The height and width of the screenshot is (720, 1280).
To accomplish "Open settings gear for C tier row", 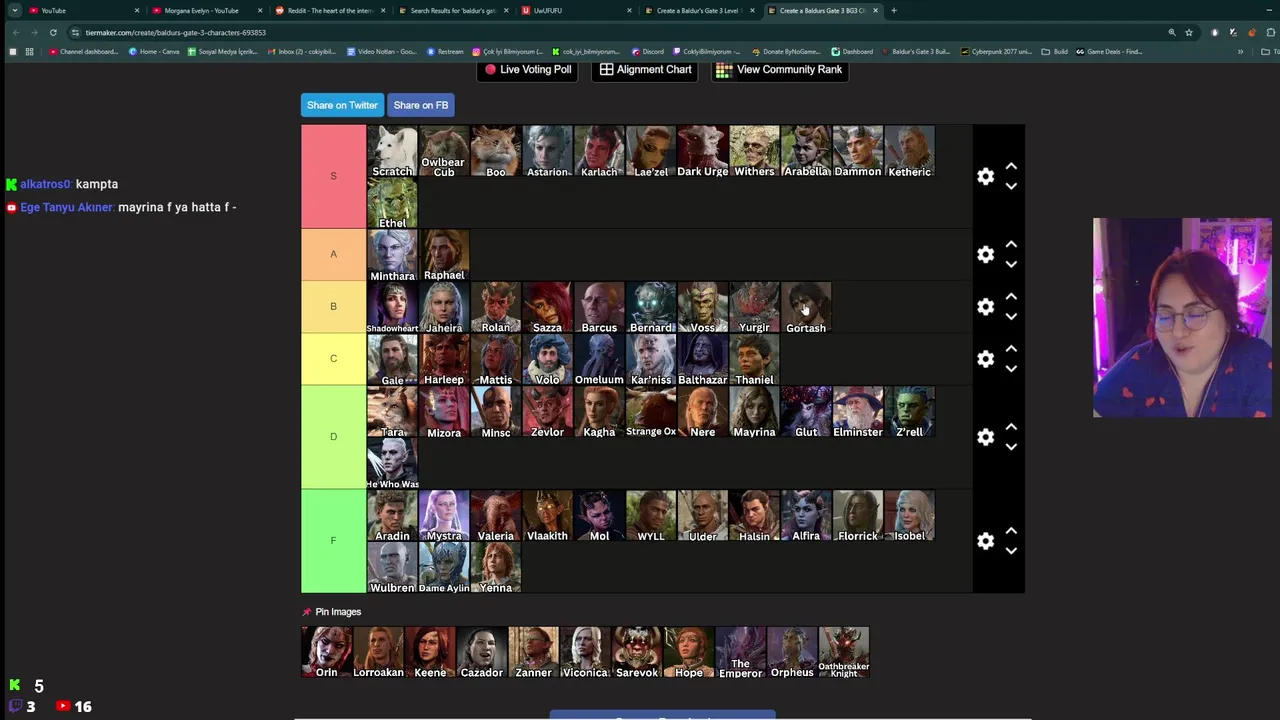I will click(985, 359).
